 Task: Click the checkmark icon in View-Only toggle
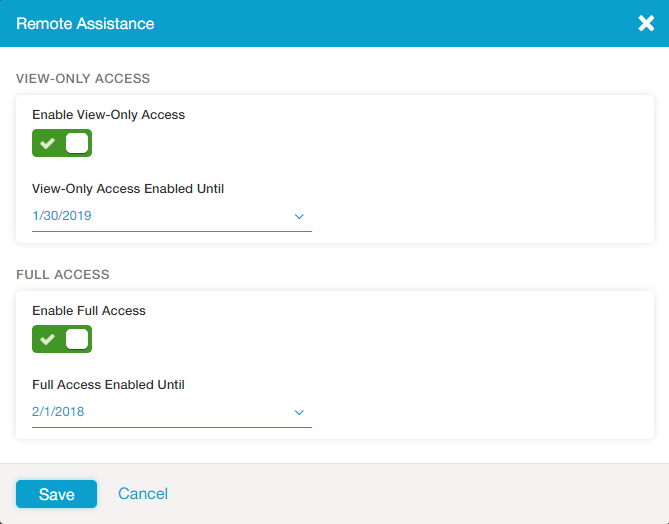[x=47, y=143]
